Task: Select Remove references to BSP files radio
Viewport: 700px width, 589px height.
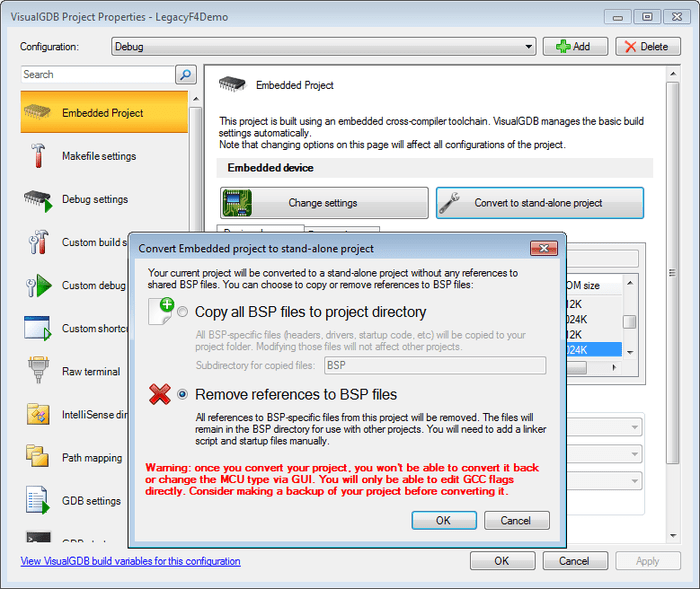Action: [183, 394]
